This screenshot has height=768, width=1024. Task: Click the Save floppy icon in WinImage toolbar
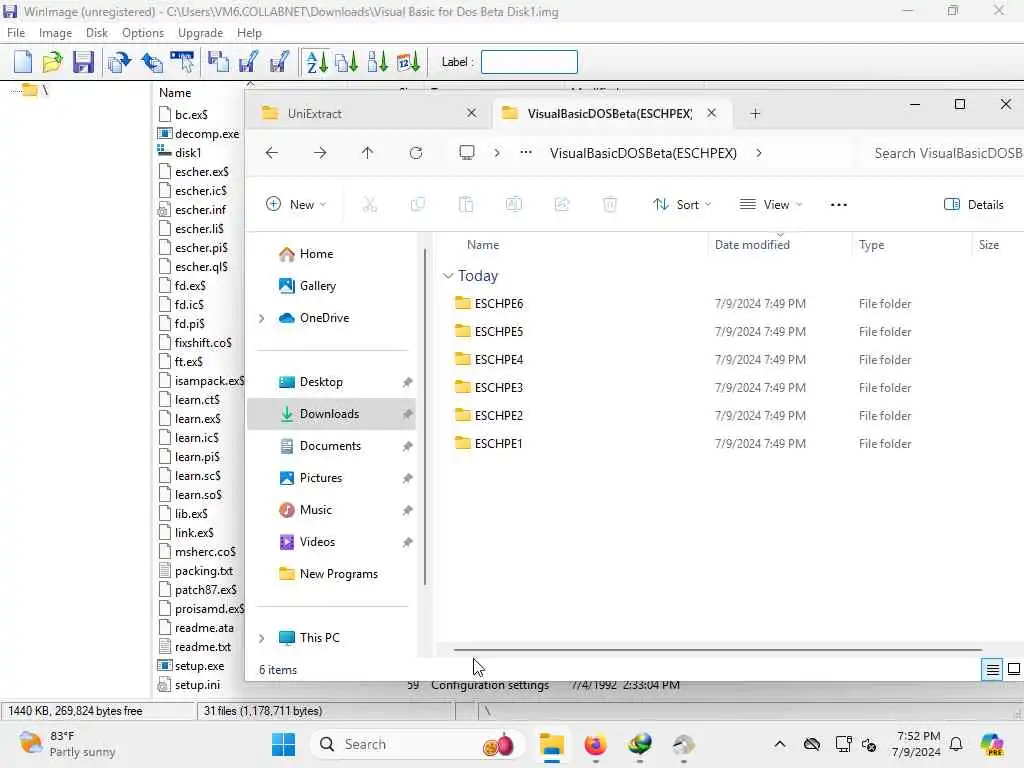[x=83, y=62]
